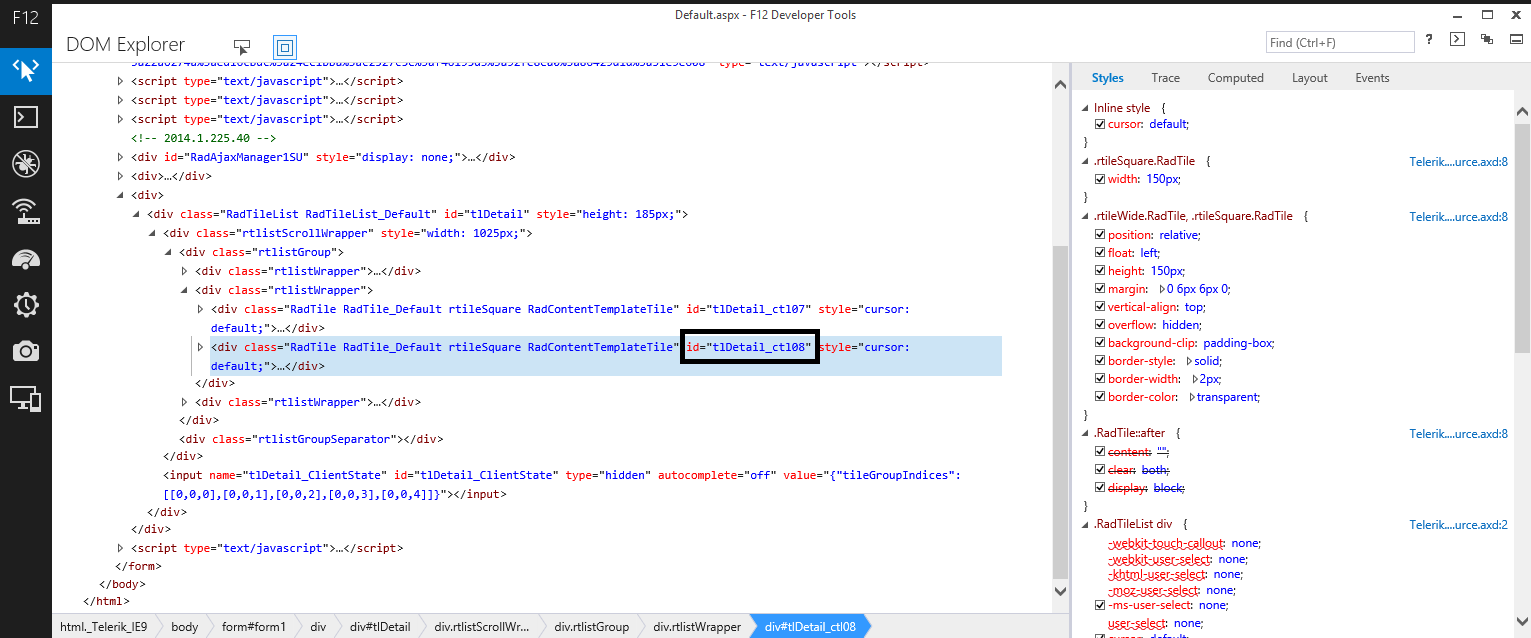Open the Memory camera tool
Image resolution: width=1531 pixels, height=638 pixels.
pyautogui.click(x=26, y=351)
